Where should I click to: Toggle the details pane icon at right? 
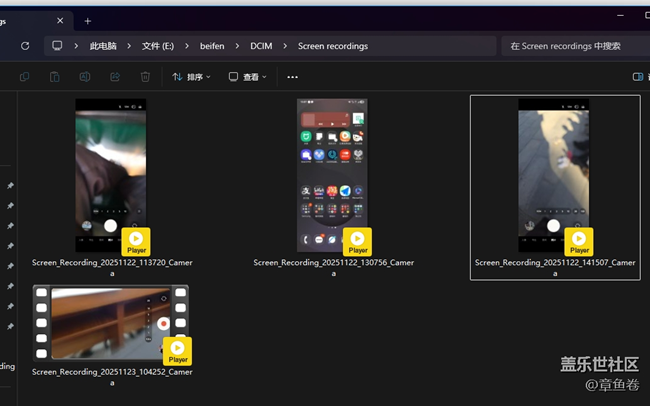(x=638, y=77)
